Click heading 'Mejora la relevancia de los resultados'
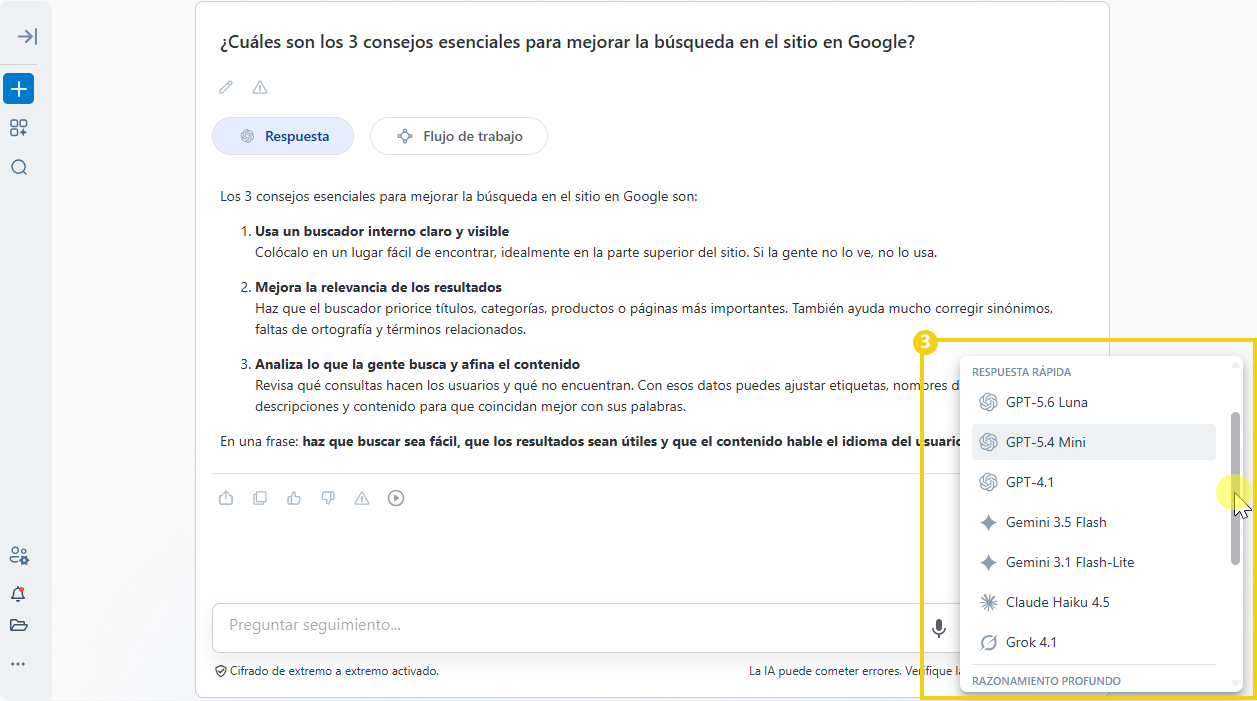Viewport: 1257px width, 701px height. point(378,287)
